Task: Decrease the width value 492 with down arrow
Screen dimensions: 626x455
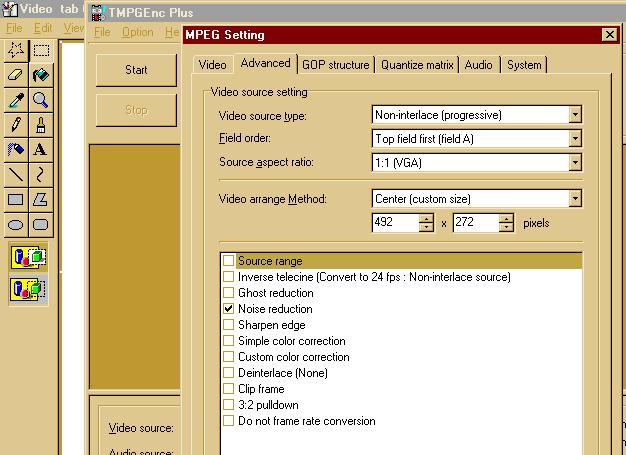Action: click(426, 227)
